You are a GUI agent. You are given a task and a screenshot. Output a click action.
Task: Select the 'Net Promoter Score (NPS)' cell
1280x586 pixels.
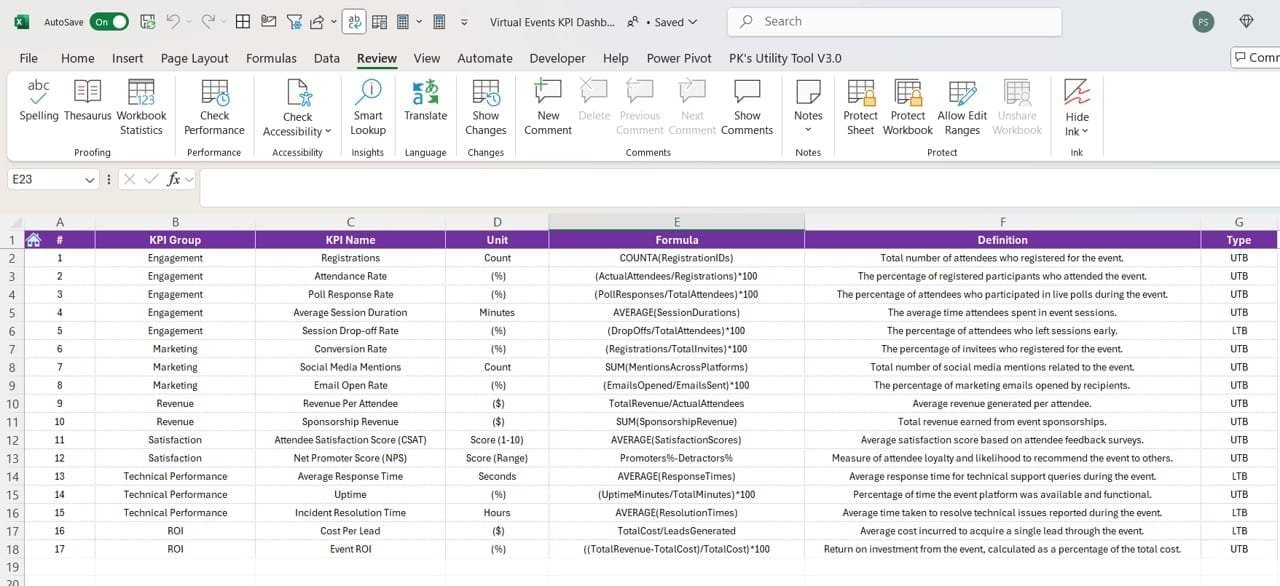pos(350,458)
